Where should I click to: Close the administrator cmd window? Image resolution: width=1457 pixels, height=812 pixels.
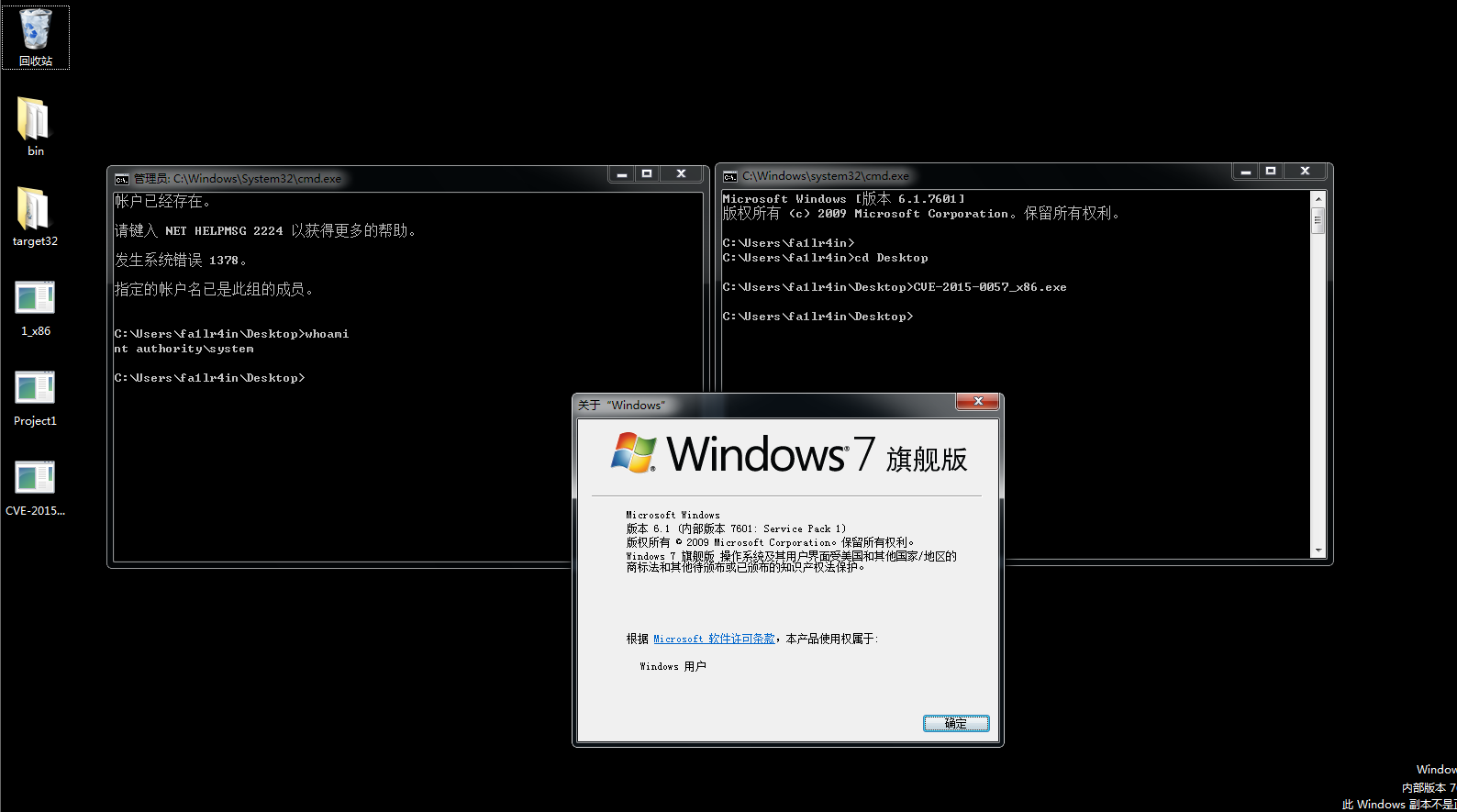681,173
